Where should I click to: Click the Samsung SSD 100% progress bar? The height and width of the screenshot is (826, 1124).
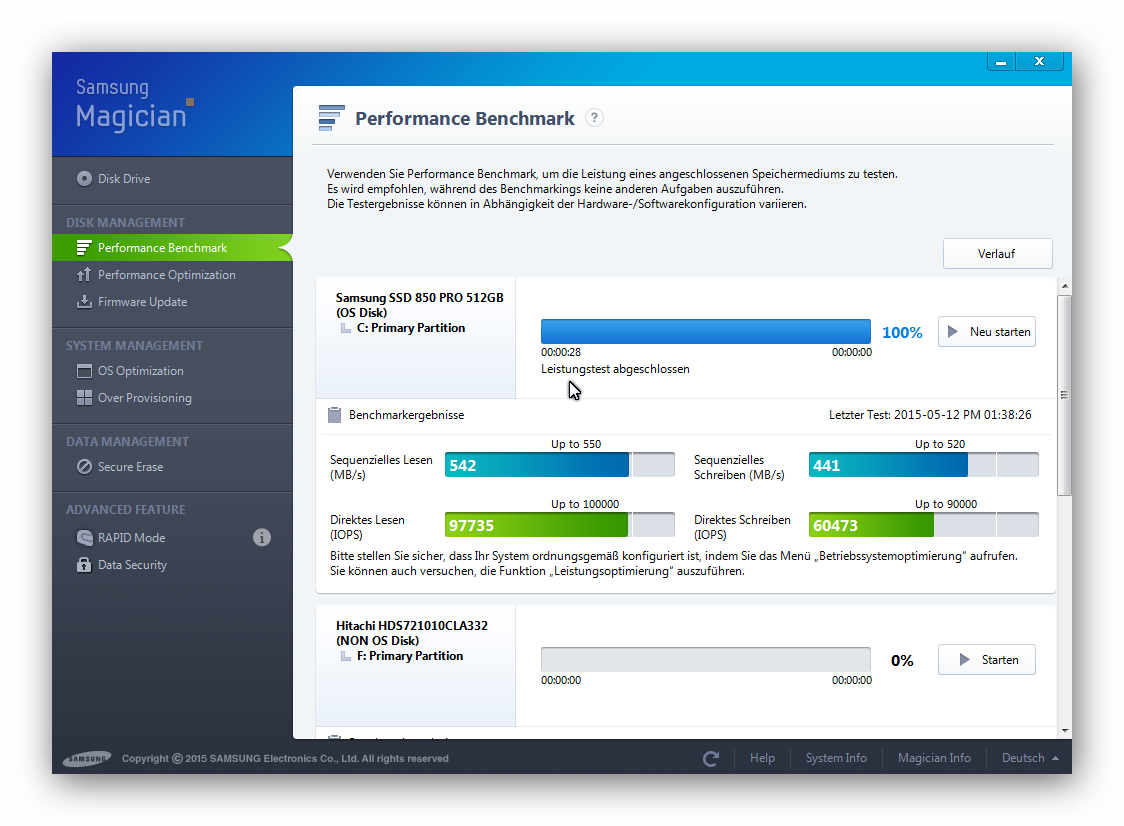[x=706, y=332]
